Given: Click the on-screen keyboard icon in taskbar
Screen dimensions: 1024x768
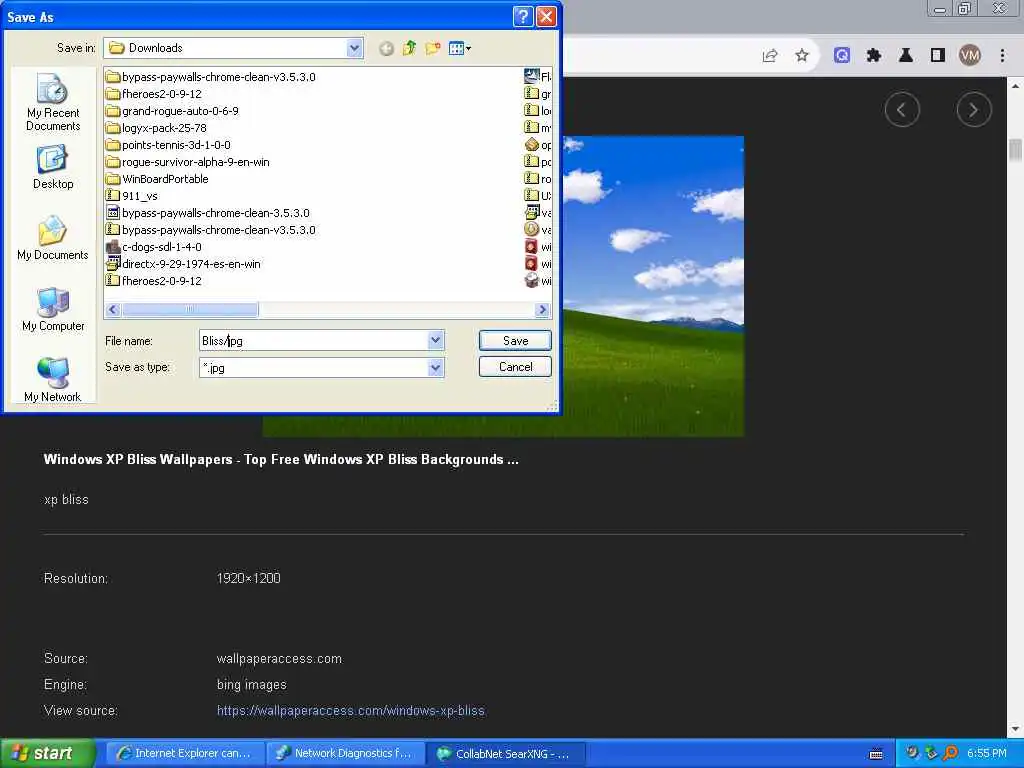Looking at the screenshot, I should [x=876, y=754].
